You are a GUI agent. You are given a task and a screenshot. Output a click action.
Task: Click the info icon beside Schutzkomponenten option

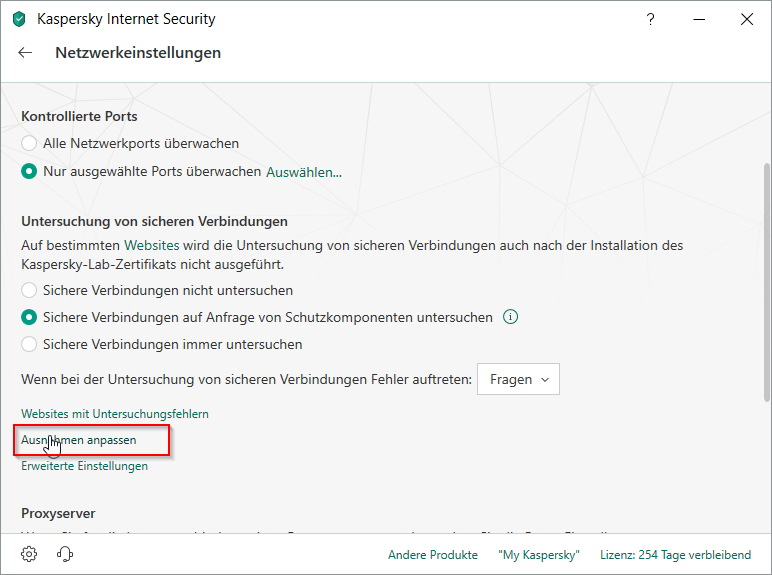(x=511, y=317)
